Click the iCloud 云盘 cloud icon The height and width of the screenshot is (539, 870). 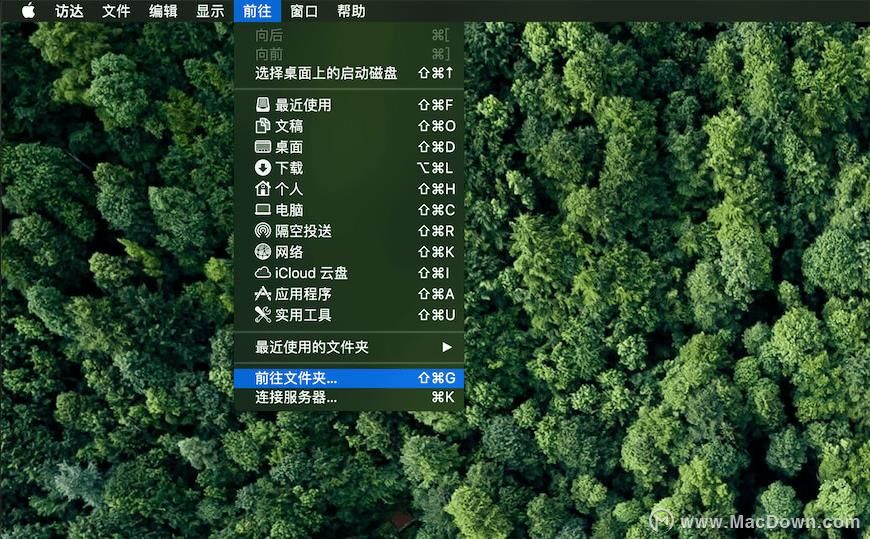coord(262,273)
